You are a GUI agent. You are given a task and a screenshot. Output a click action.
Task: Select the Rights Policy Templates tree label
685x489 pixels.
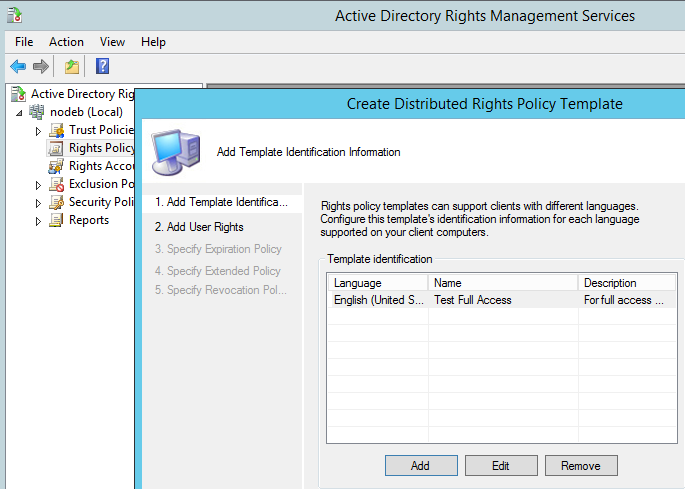(x=101, y=148)
